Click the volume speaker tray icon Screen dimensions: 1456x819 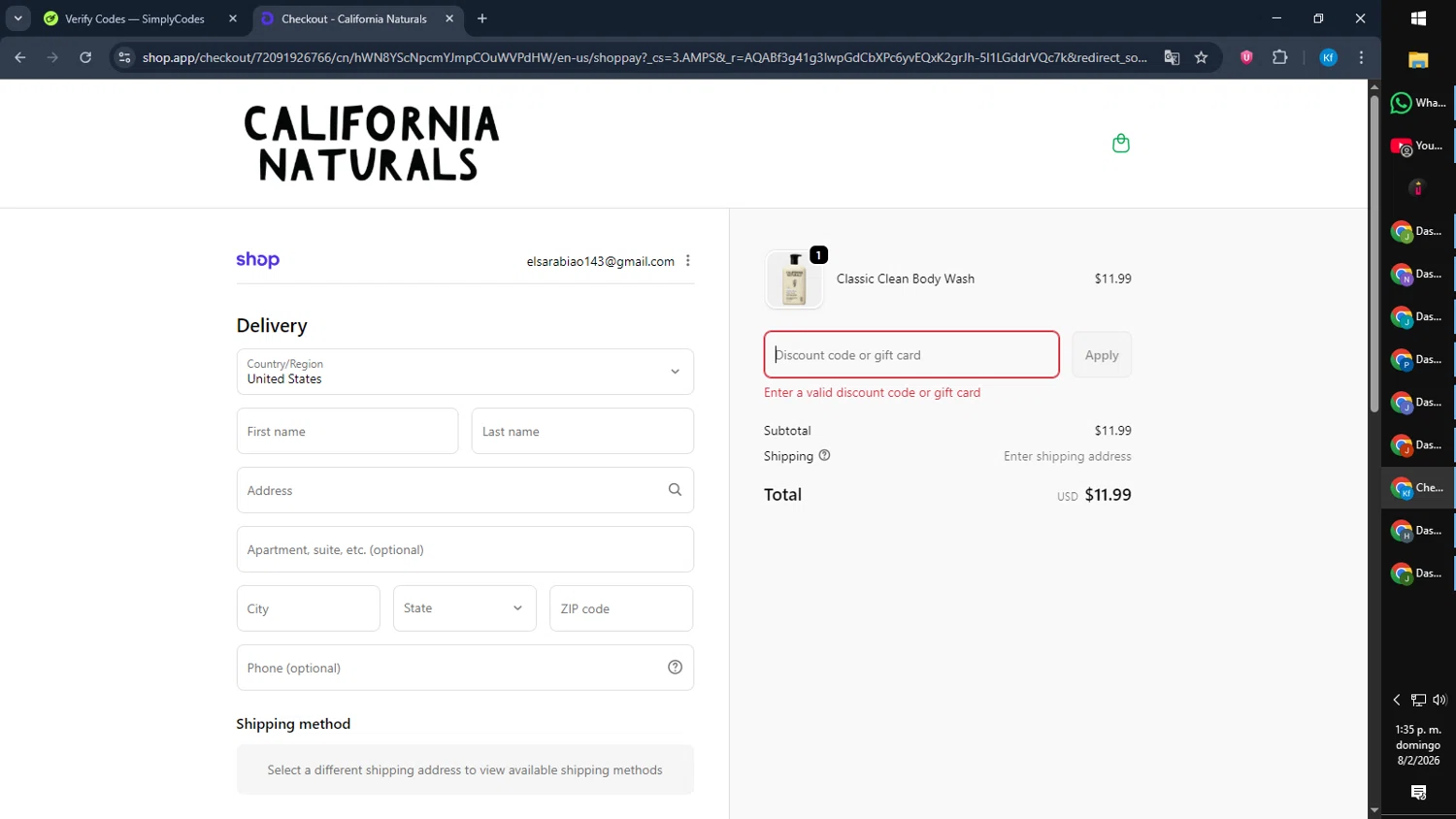[1439, 700]
